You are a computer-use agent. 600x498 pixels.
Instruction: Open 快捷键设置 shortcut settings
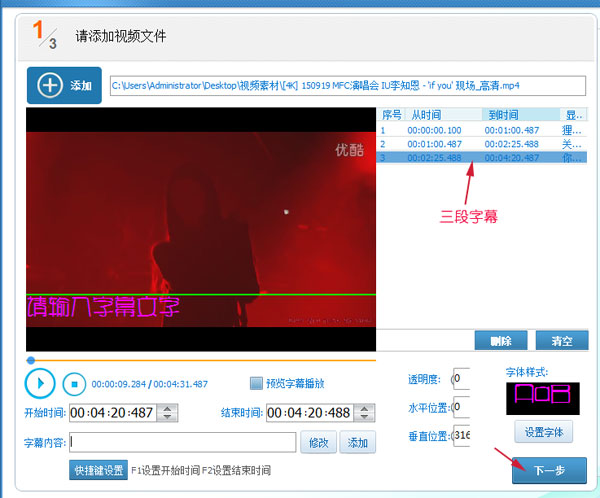(x=98, y=470)
